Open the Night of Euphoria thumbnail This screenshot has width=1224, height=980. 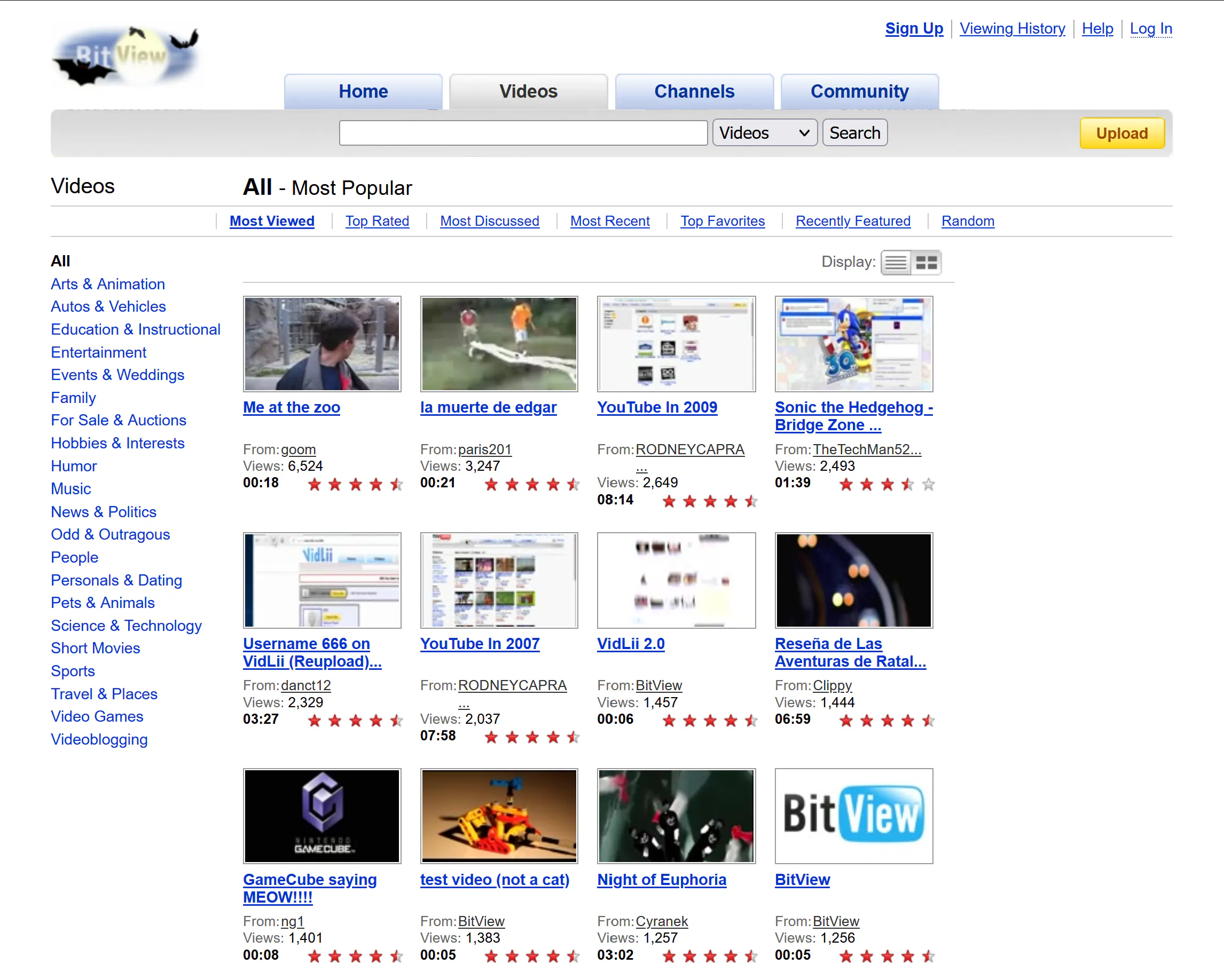[676, 816]
